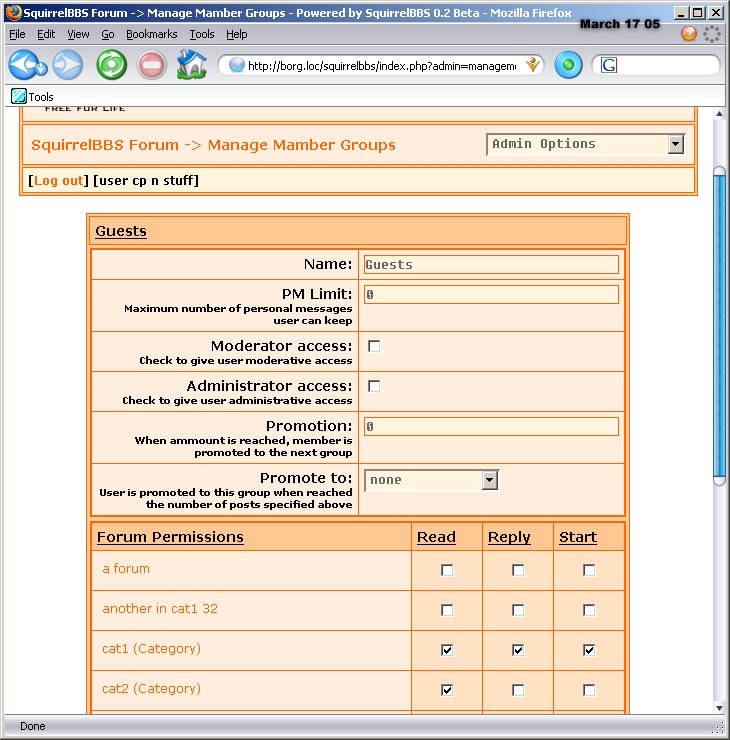Click the Log out link
The height and width of the screenshot is (740, 730).
coord(59,180)
